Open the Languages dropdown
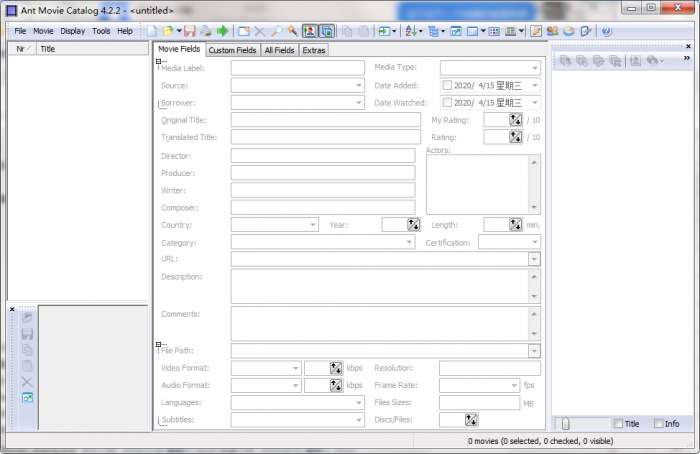This screenshot has width=700, height=454. 358,403
